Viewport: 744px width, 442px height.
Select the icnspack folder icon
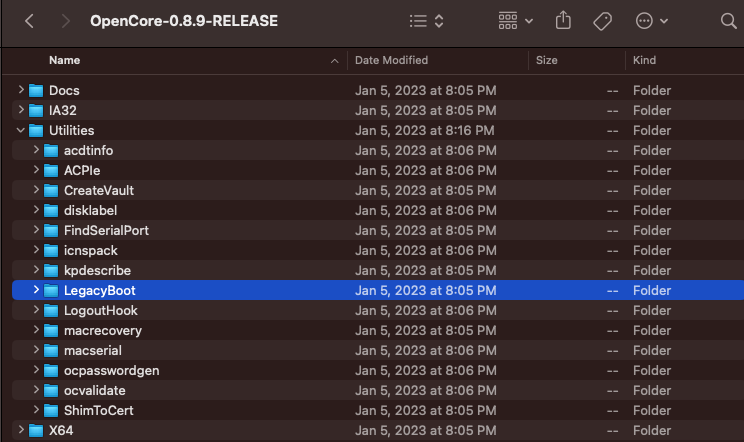point(51,250)
